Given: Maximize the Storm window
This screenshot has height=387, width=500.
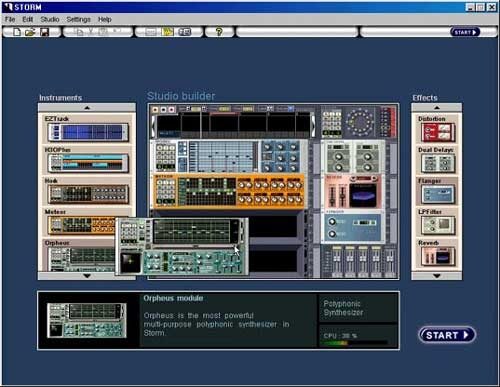Looking at the screenshot, I should point(481,7).
